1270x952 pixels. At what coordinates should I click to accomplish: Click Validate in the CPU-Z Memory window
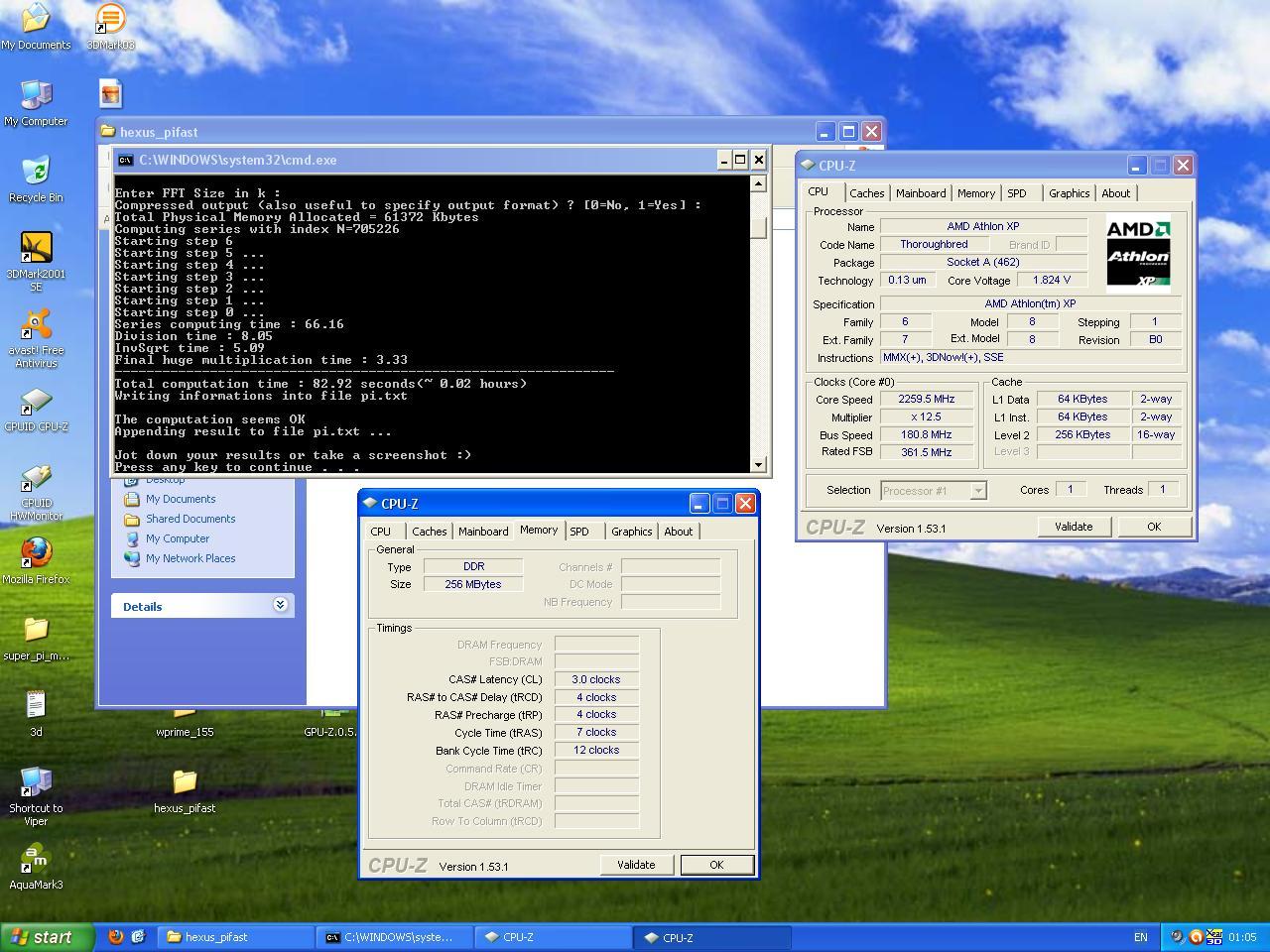(x=636, y=865)
